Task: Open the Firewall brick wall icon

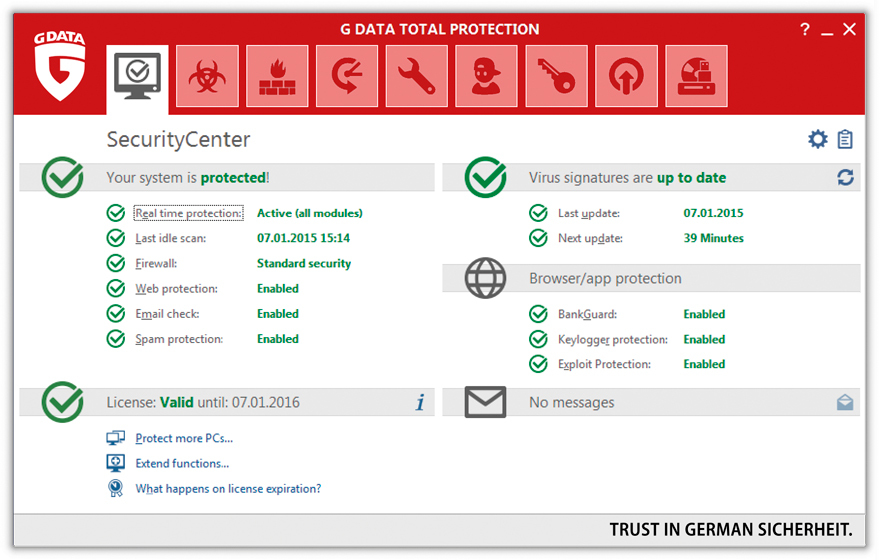Action: coord(277,76)
